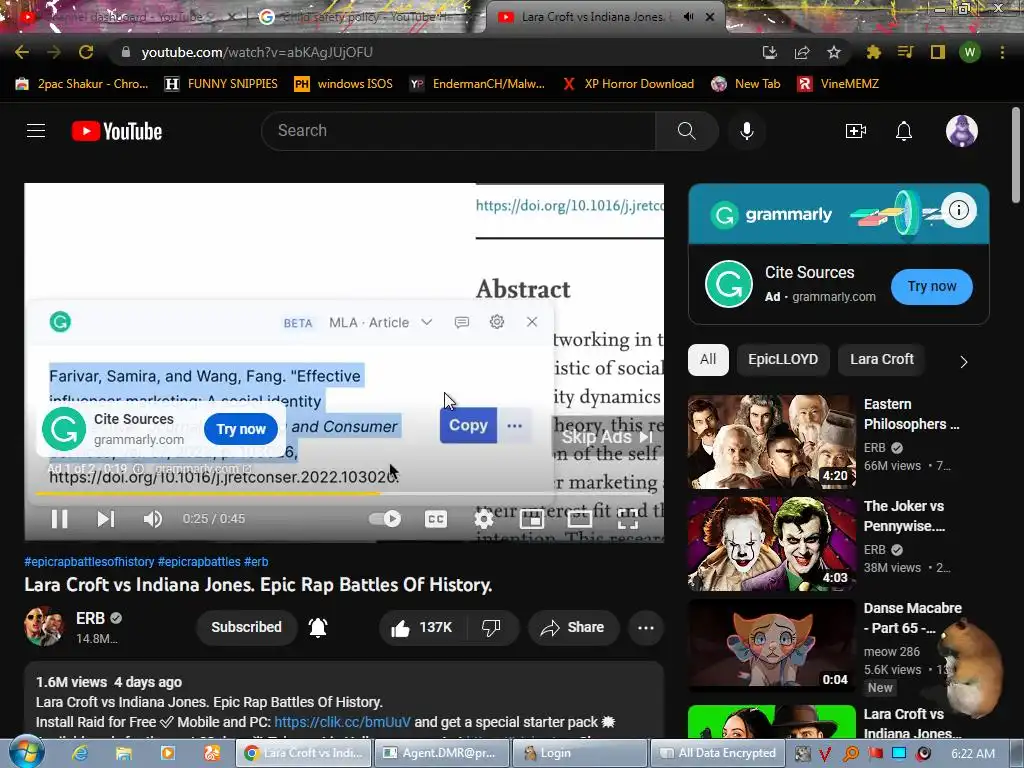1024x768 pixels.
Task: Open the YouTube guide hamburger menu
Action: click(36, 131)
